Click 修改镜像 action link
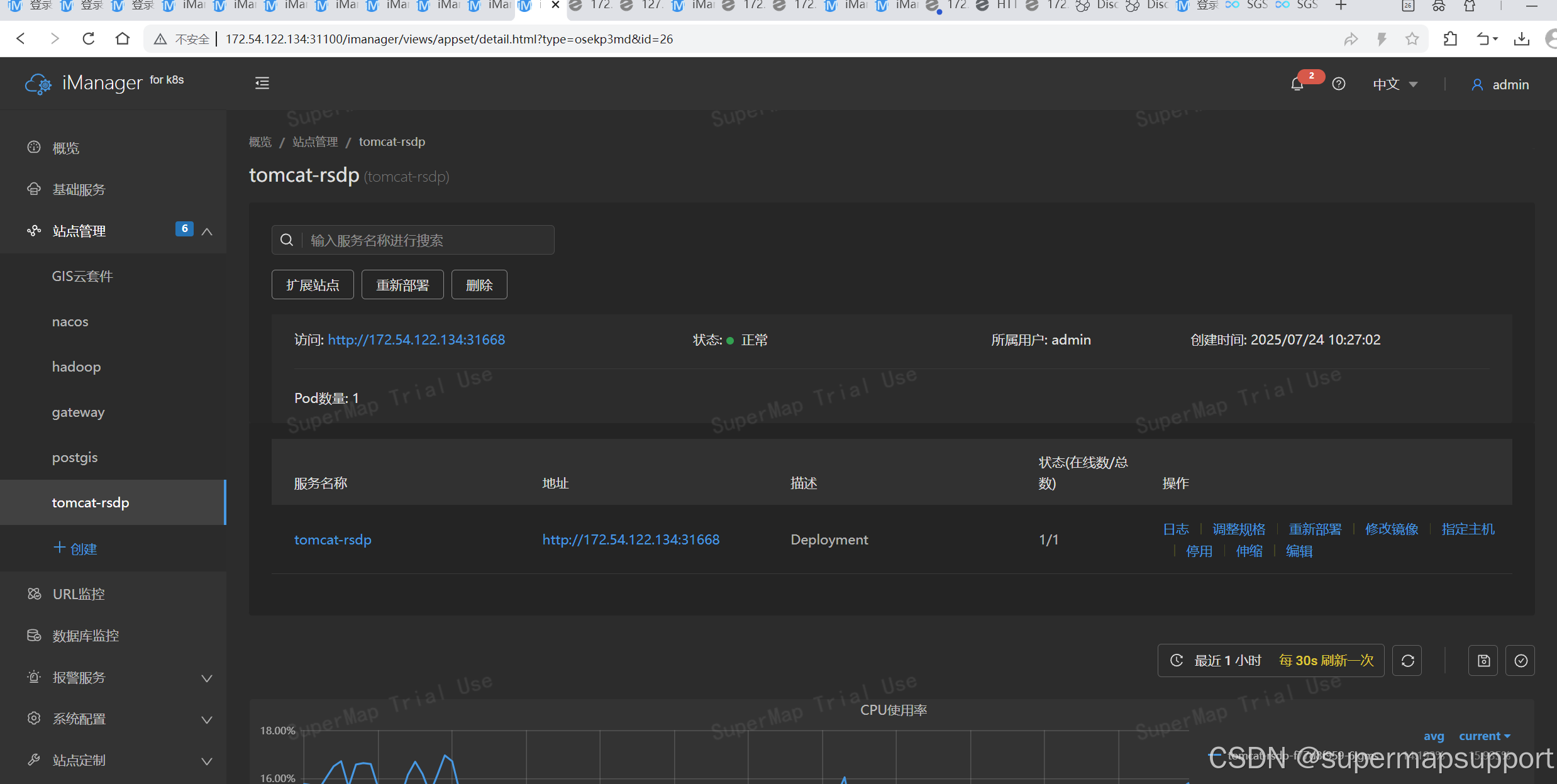The image size is (1557, 784). coord(1392,529)
